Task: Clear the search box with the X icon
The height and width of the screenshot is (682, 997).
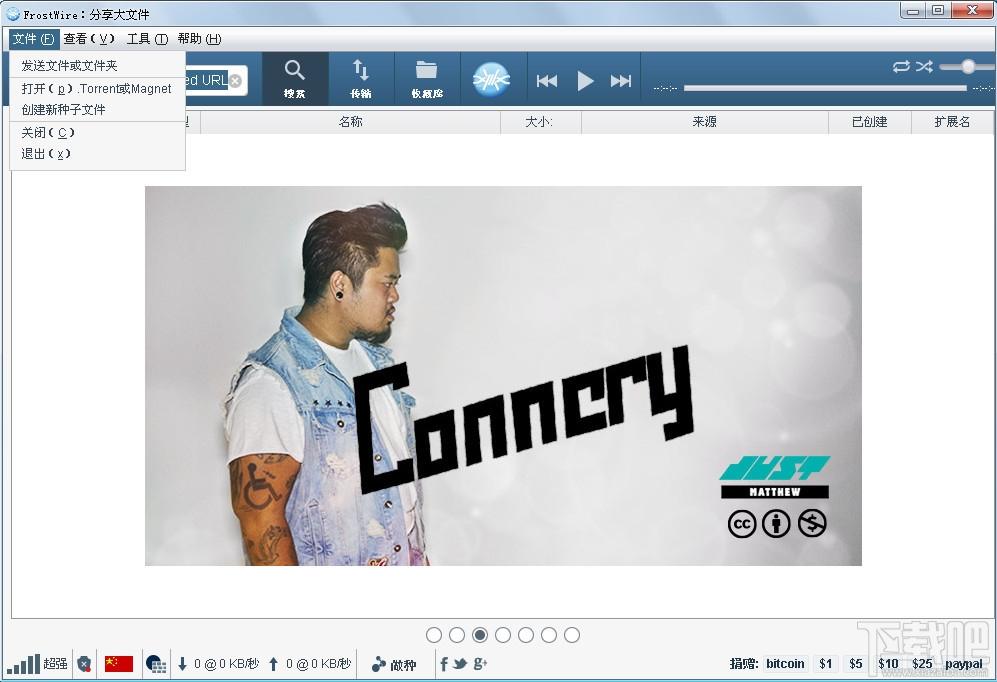Action: [x=235, y=81]
